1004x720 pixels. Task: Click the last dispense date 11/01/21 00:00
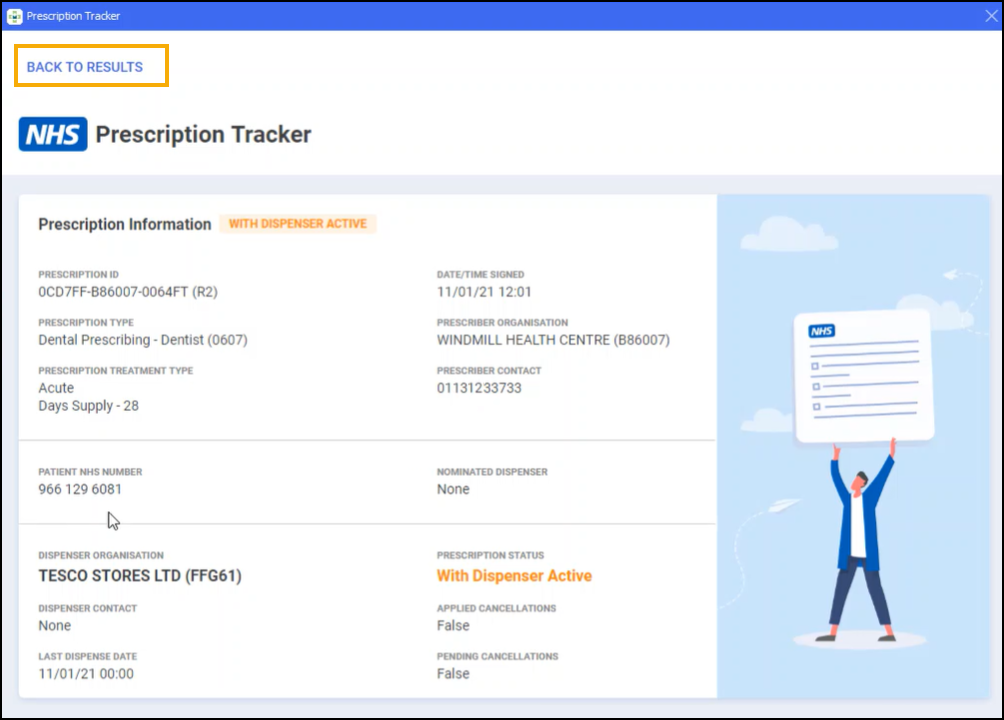(x=86, y=674)
